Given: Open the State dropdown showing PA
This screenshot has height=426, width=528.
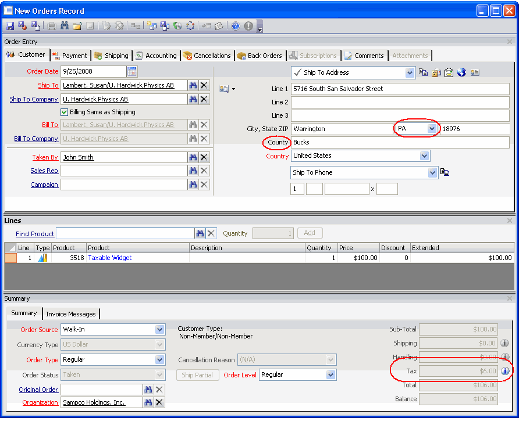Looking at the screenshot, I should click(432, 128).
